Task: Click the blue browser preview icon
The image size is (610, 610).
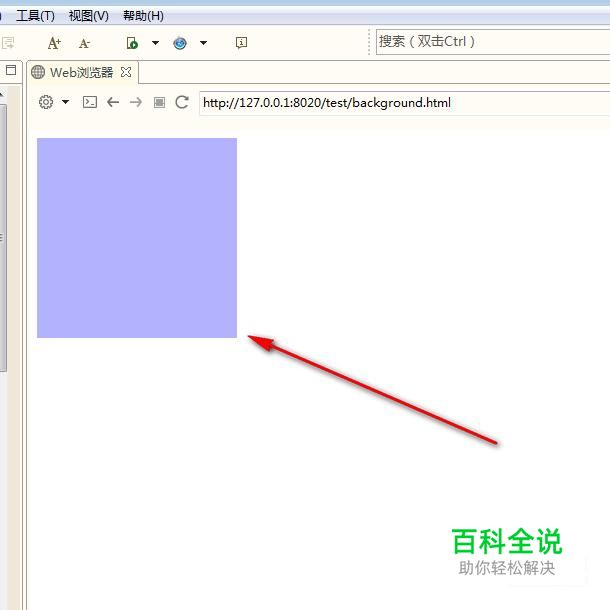Action: pos(180,43)
